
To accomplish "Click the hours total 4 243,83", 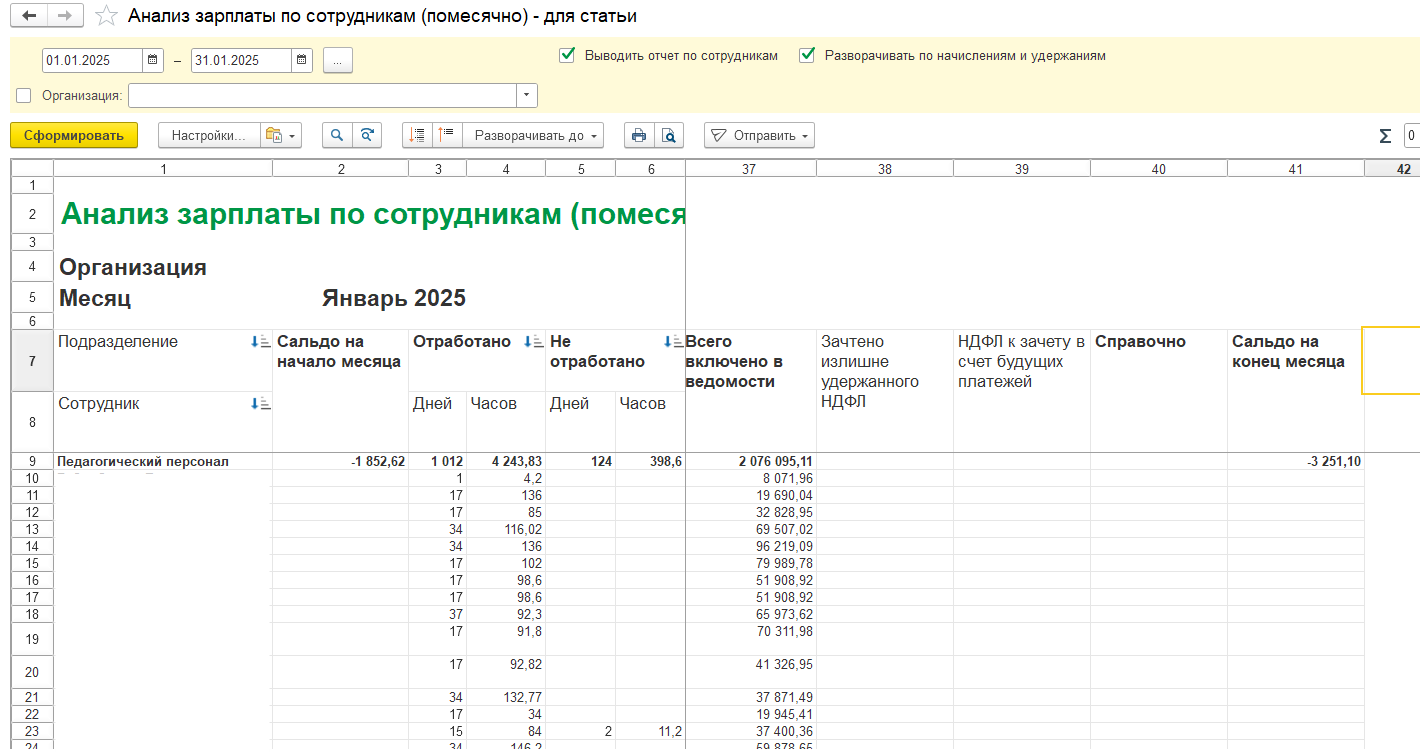I will (517, 461).
